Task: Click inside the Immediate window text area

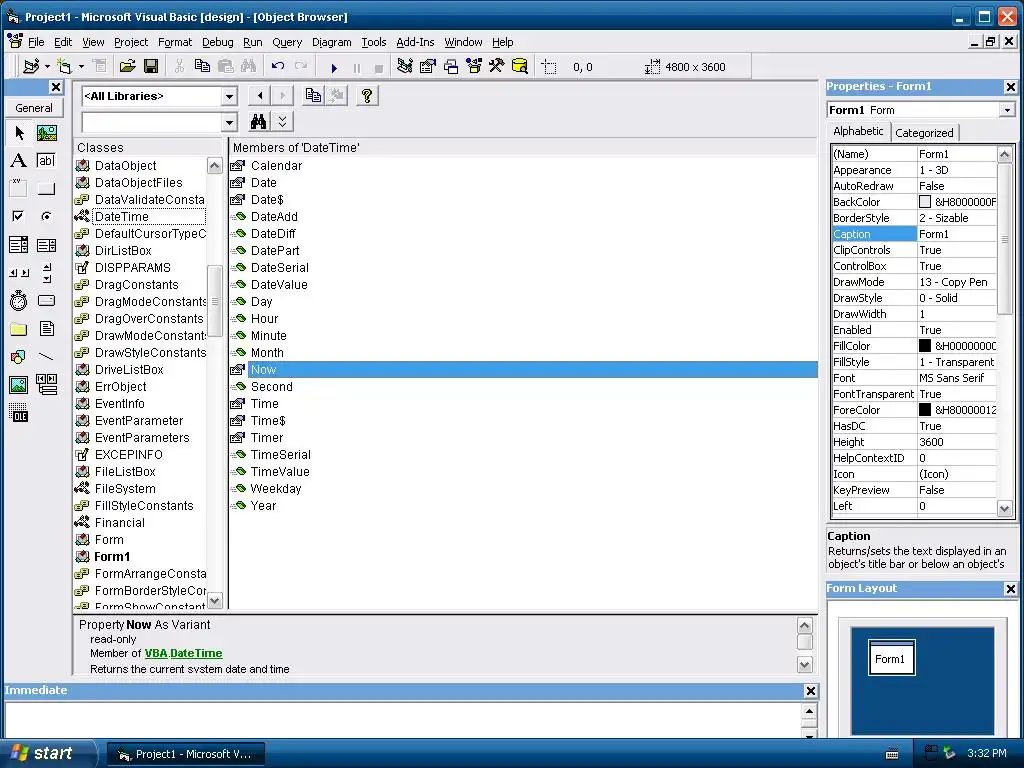Action: (x=402, y=720)
